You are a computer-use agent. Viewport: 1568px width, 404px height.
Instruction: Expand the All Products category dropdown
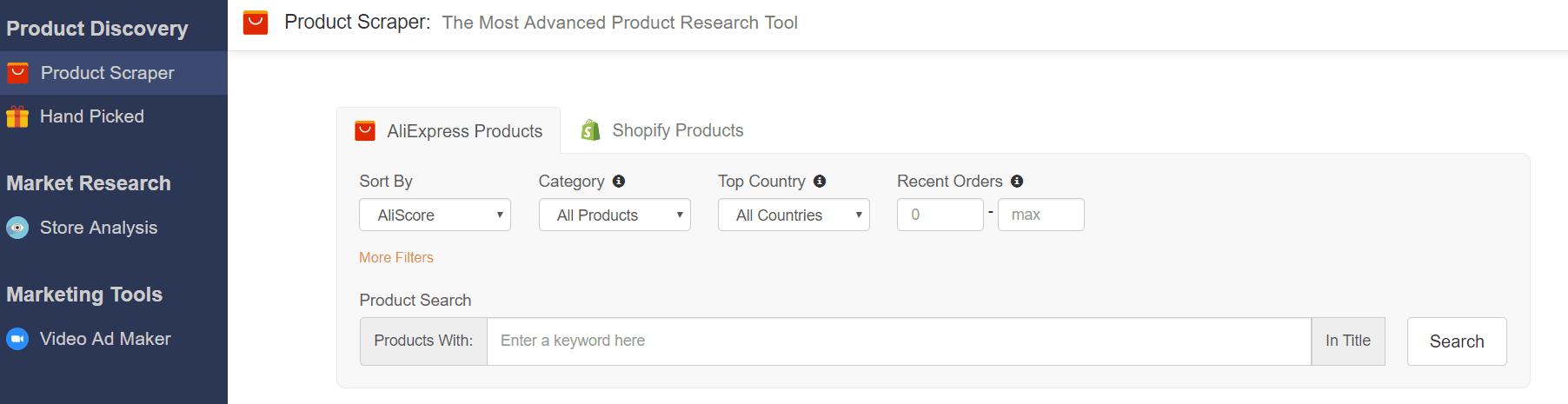click(615, 215)
